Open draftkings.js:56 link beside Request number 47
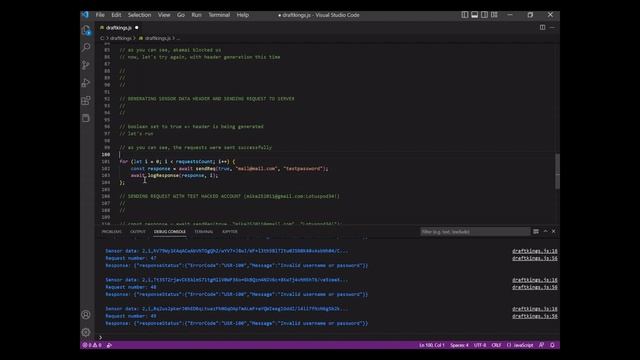This screenshot has width=640, height=360. 535,258
